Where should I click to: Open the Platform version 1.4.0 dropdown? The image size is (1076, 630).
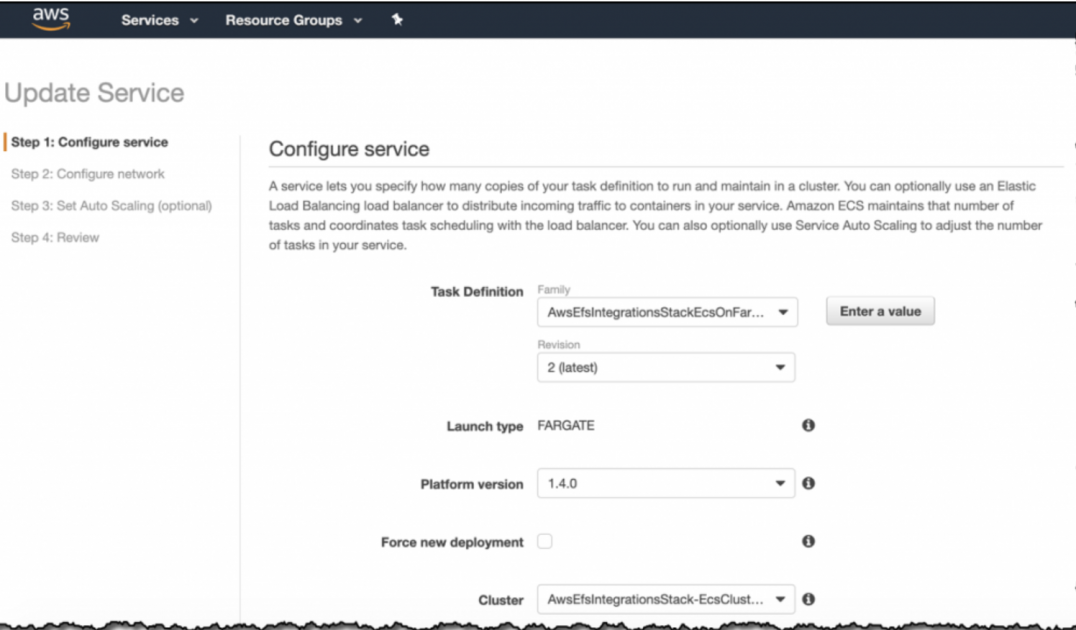[x=666, y=483]
